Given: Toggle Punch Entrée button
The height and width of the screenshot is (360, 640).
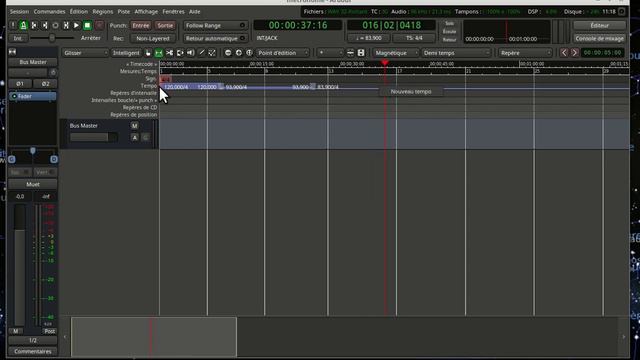Looking at the screenshot, I should click(x=140, y=25).
